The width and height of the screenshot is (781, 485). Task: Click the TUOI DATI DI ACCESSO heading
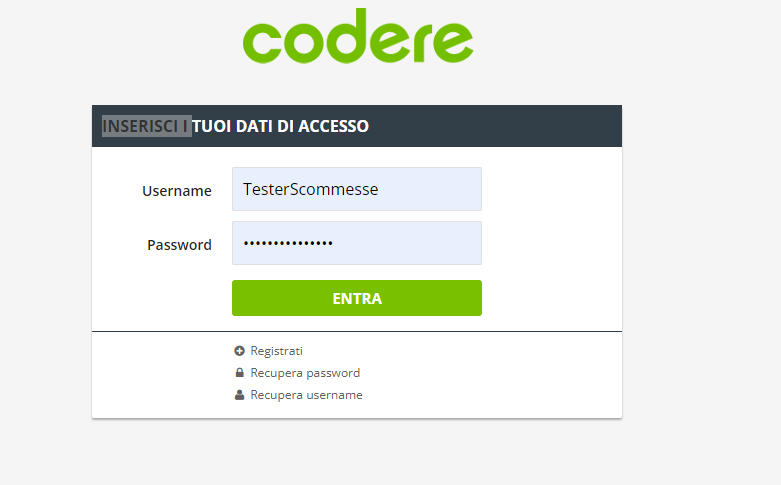click(281, 126)
